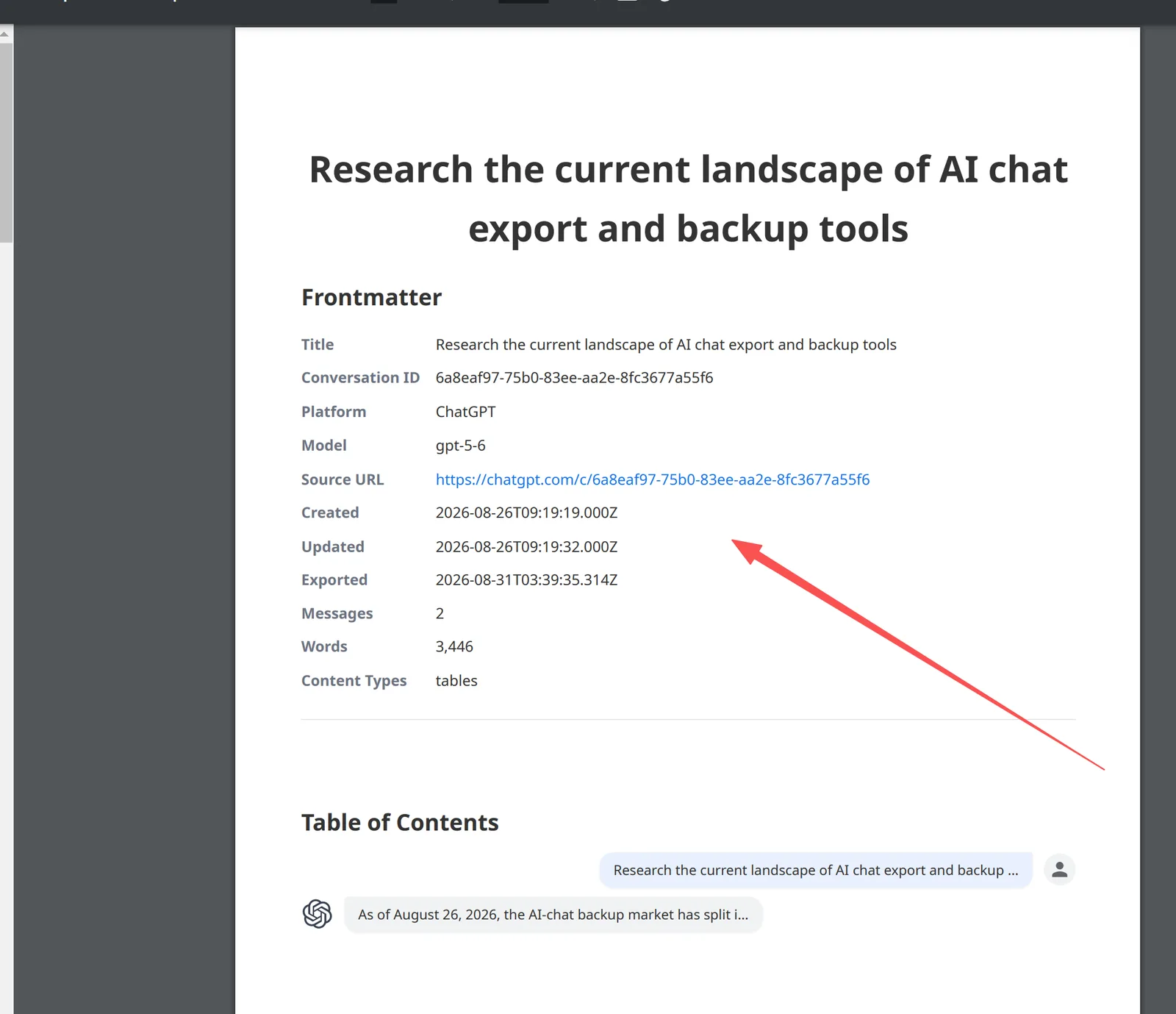Click the 'Platform' field label
Viewport: 1176px width, 1014px height.
[x=334, y=412]
